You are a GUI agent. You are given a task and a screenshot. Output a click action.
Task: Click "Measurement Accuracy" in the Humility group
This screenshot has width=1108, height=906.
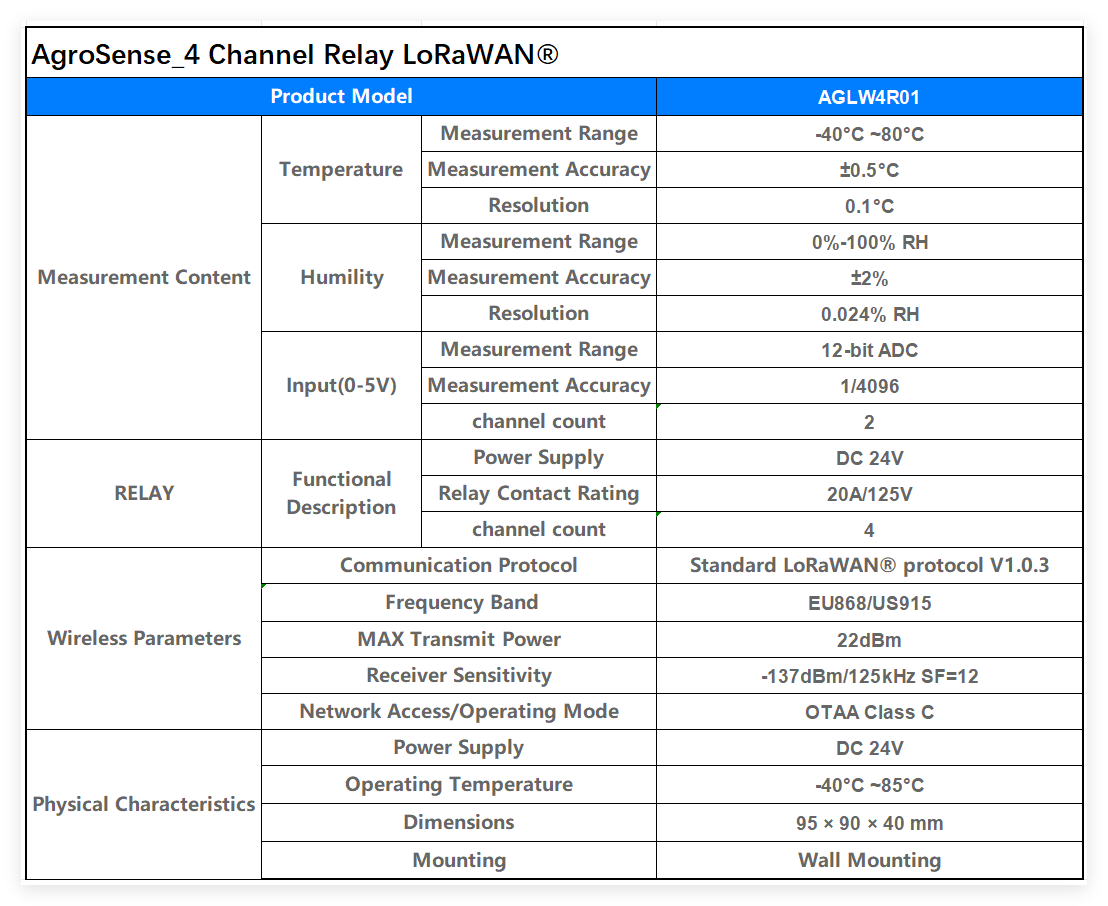point(539,278)
